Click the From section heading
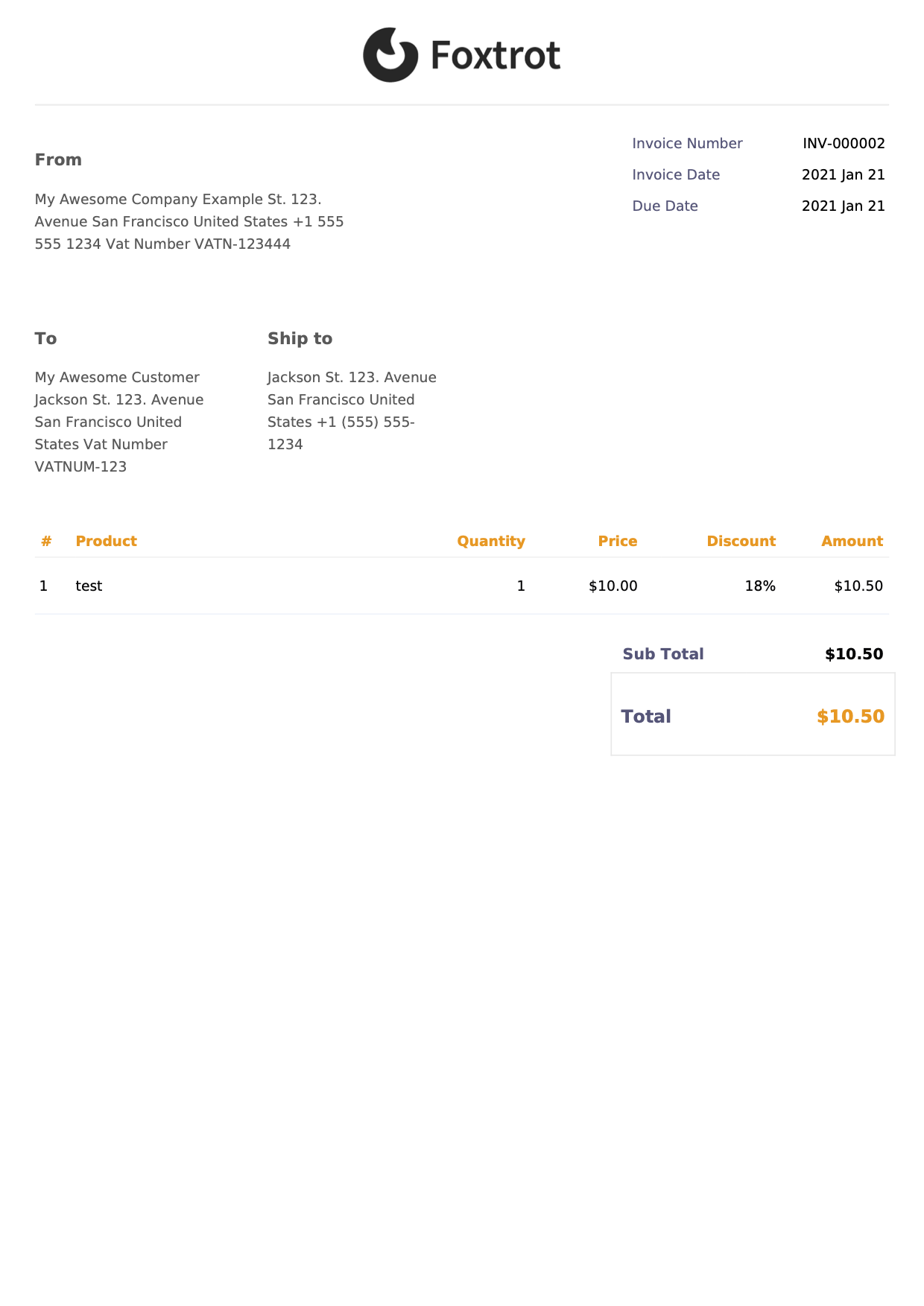The width and height of the screenshot is (924, 1306). point(58,159)
